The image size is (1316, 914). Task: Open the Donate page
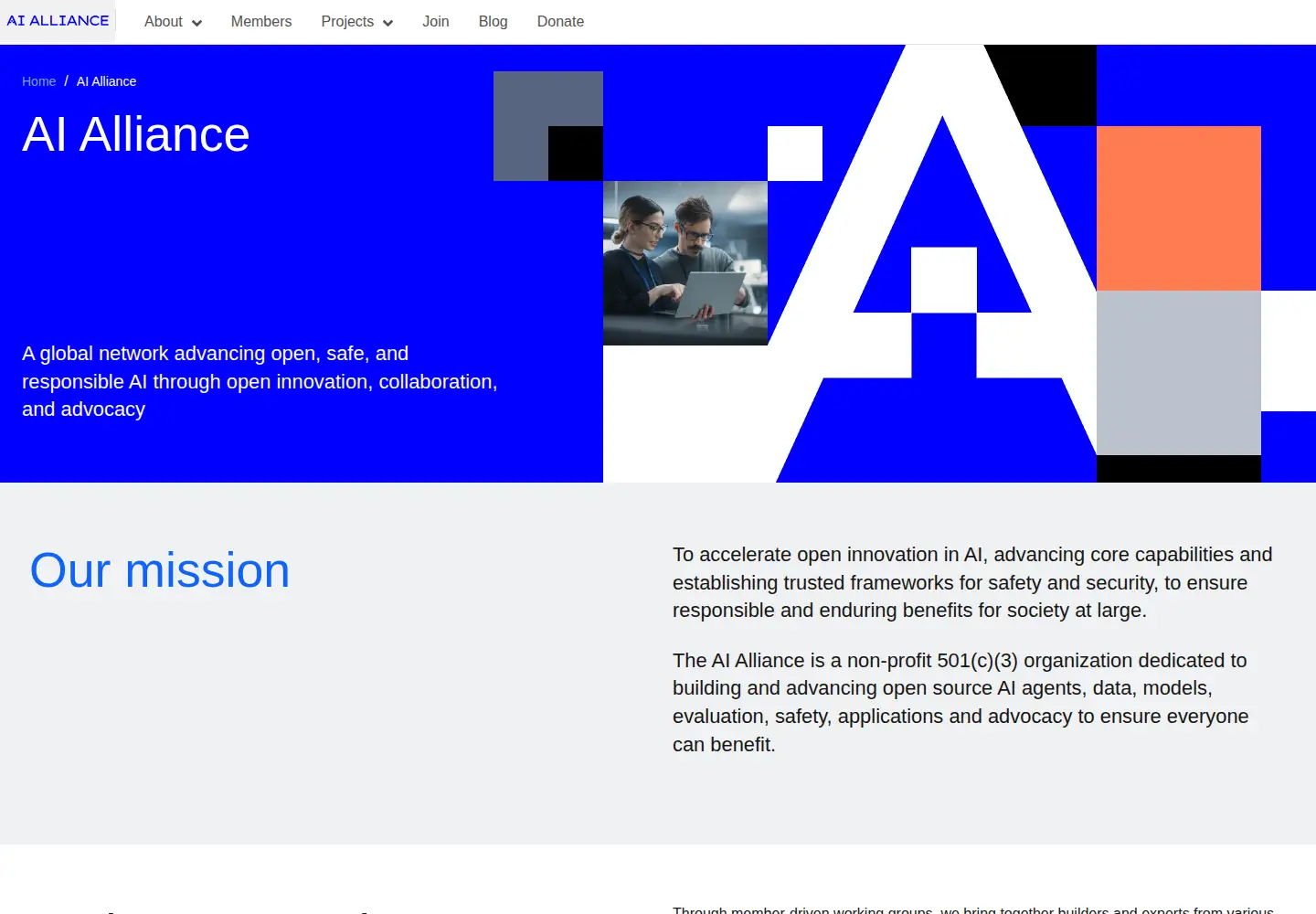pyautogui.click(x=560, y=21)
